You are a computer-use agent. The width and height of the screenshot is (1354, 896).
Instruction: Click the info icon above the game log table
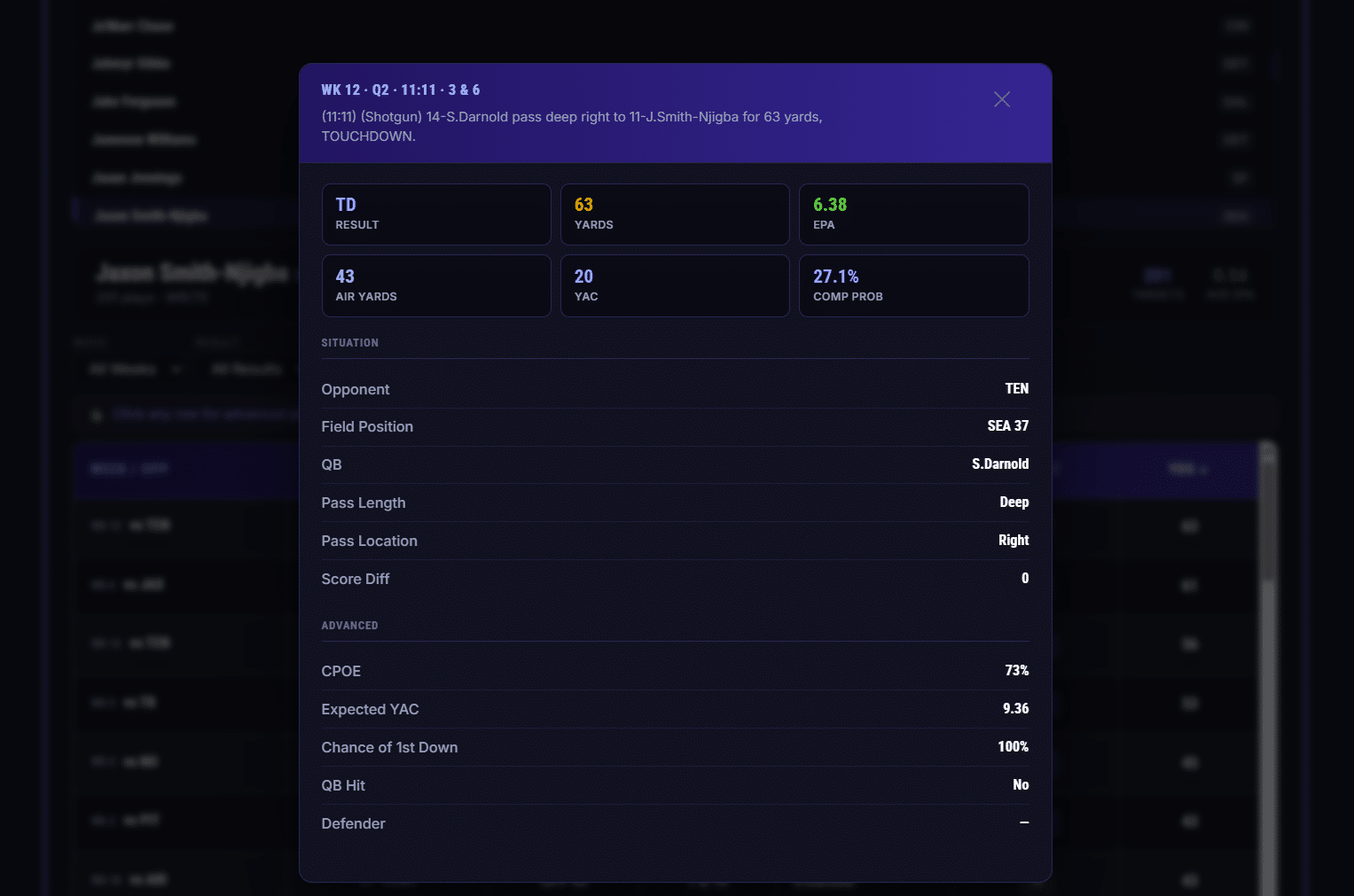click(96, 414)
